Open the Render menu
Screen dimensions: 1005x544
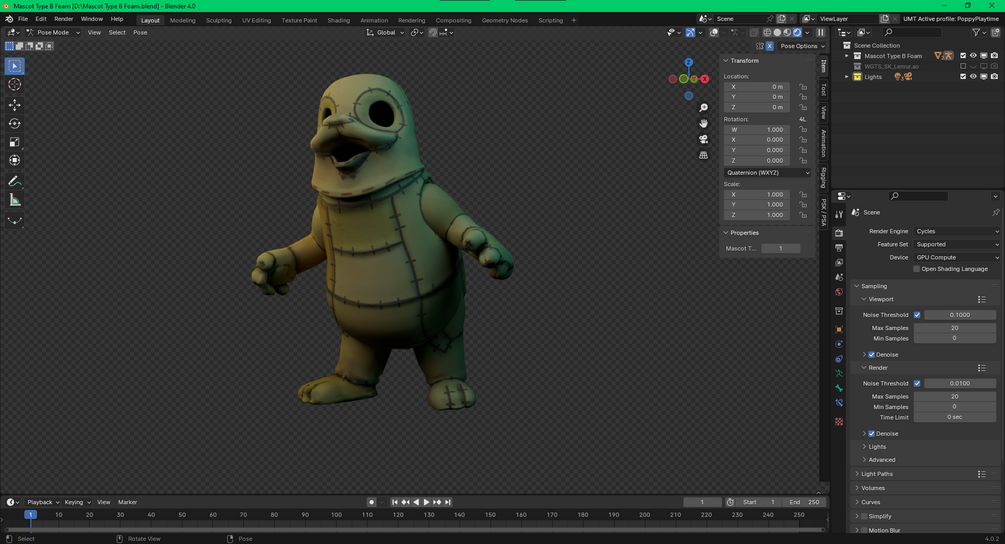63,19
